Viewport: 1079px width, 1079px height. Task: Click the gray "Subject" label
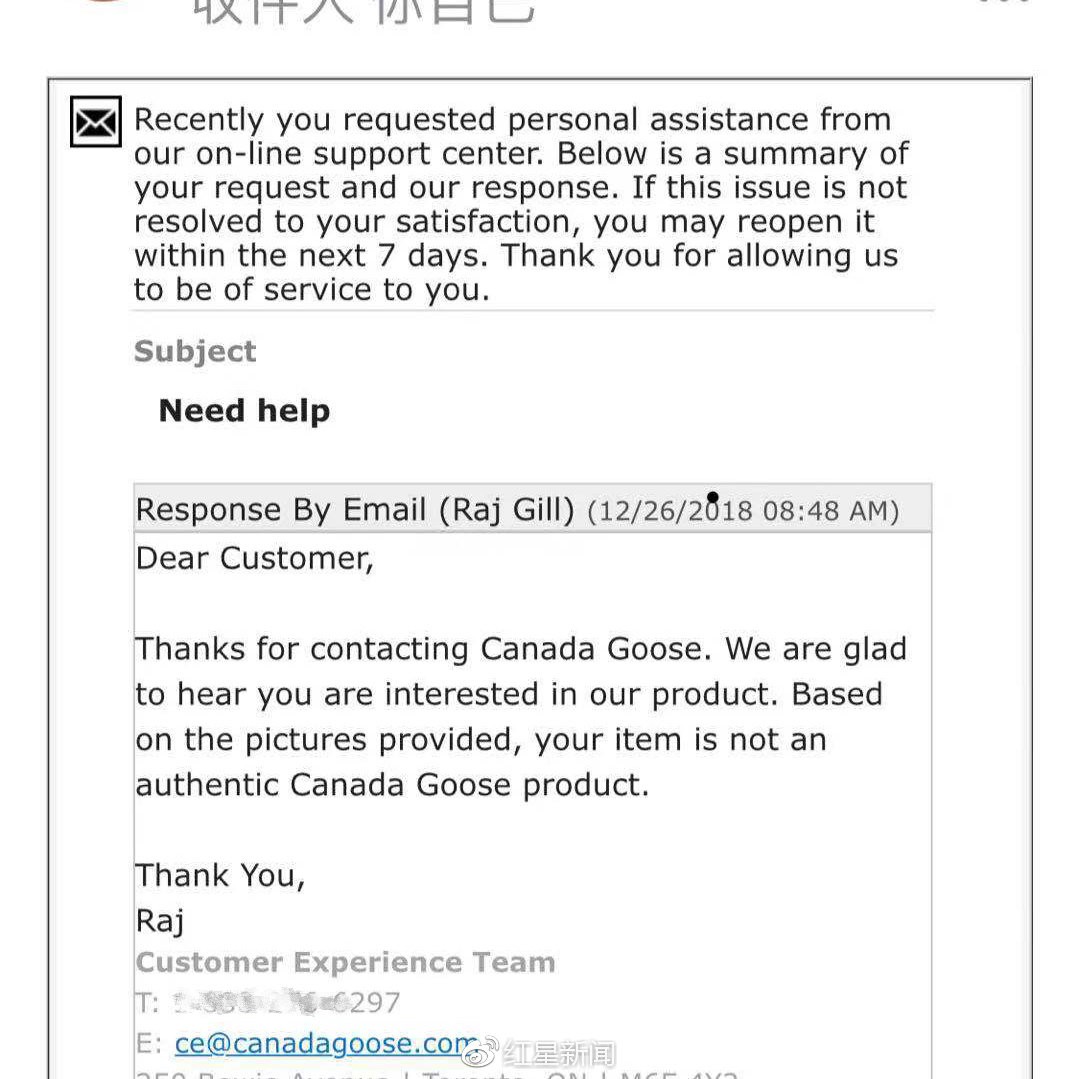195,351
